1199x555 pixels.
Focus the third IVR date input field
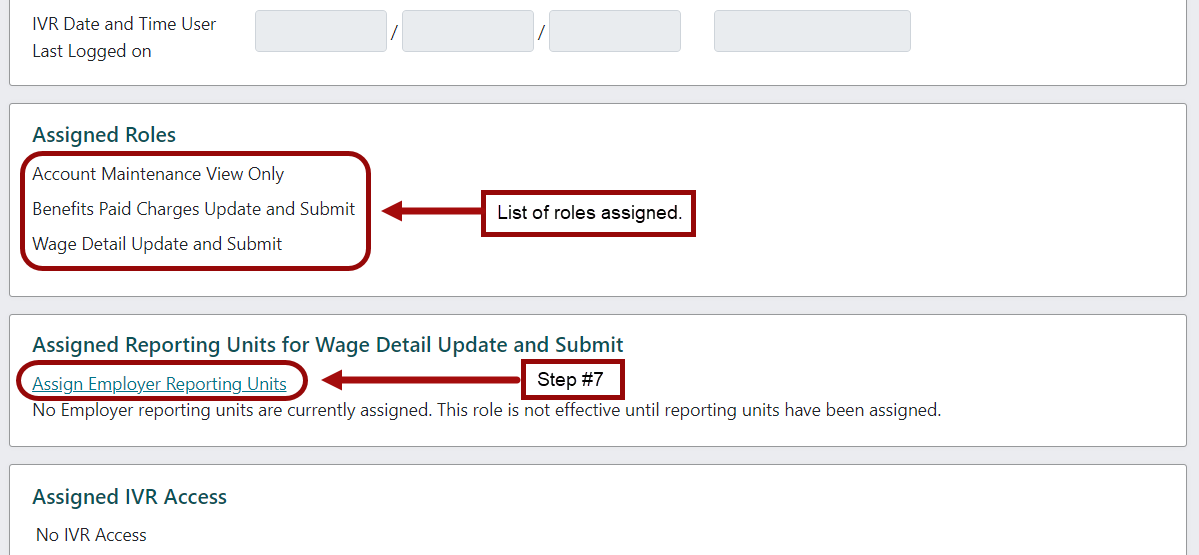coord(614,31)
